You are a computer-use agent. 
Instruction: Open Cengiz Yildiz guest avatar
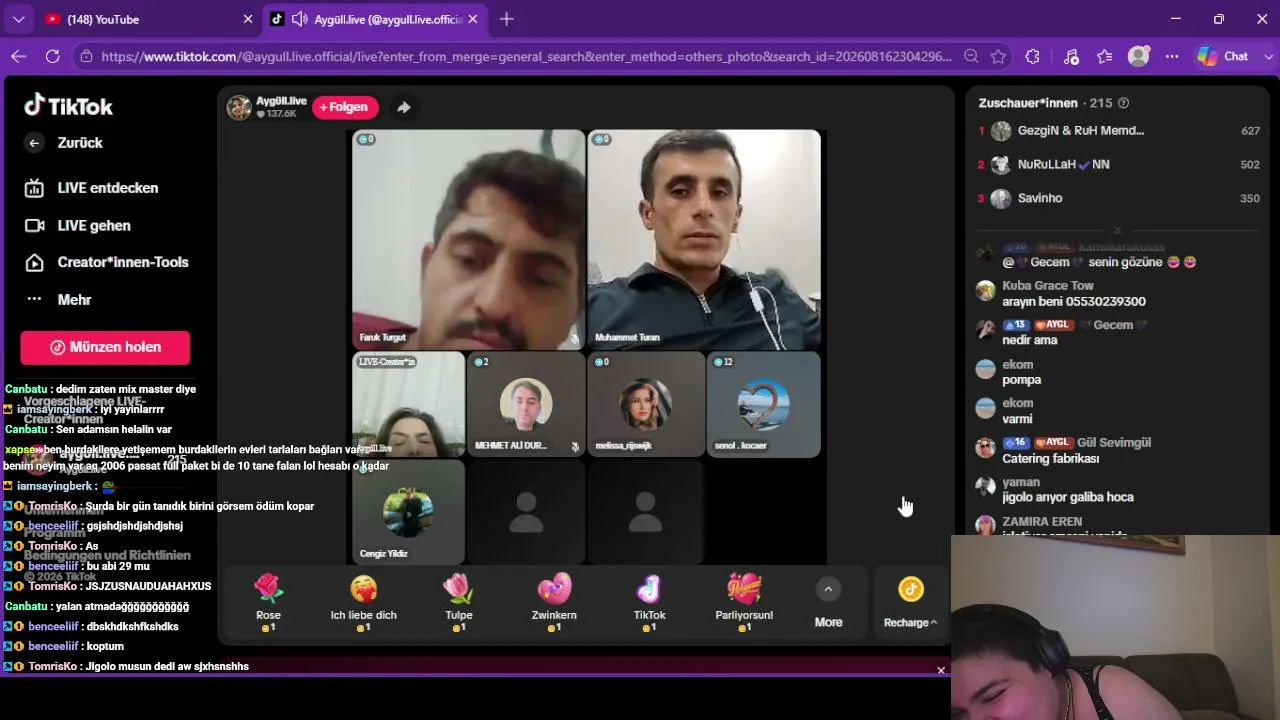tap(408, 511)
